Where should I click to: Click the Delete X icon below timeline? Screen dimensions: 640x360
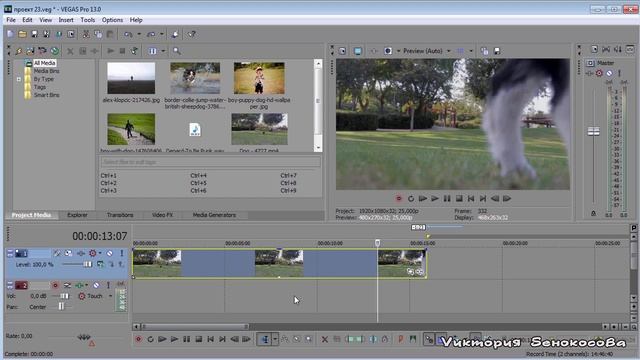click(324, 339)
